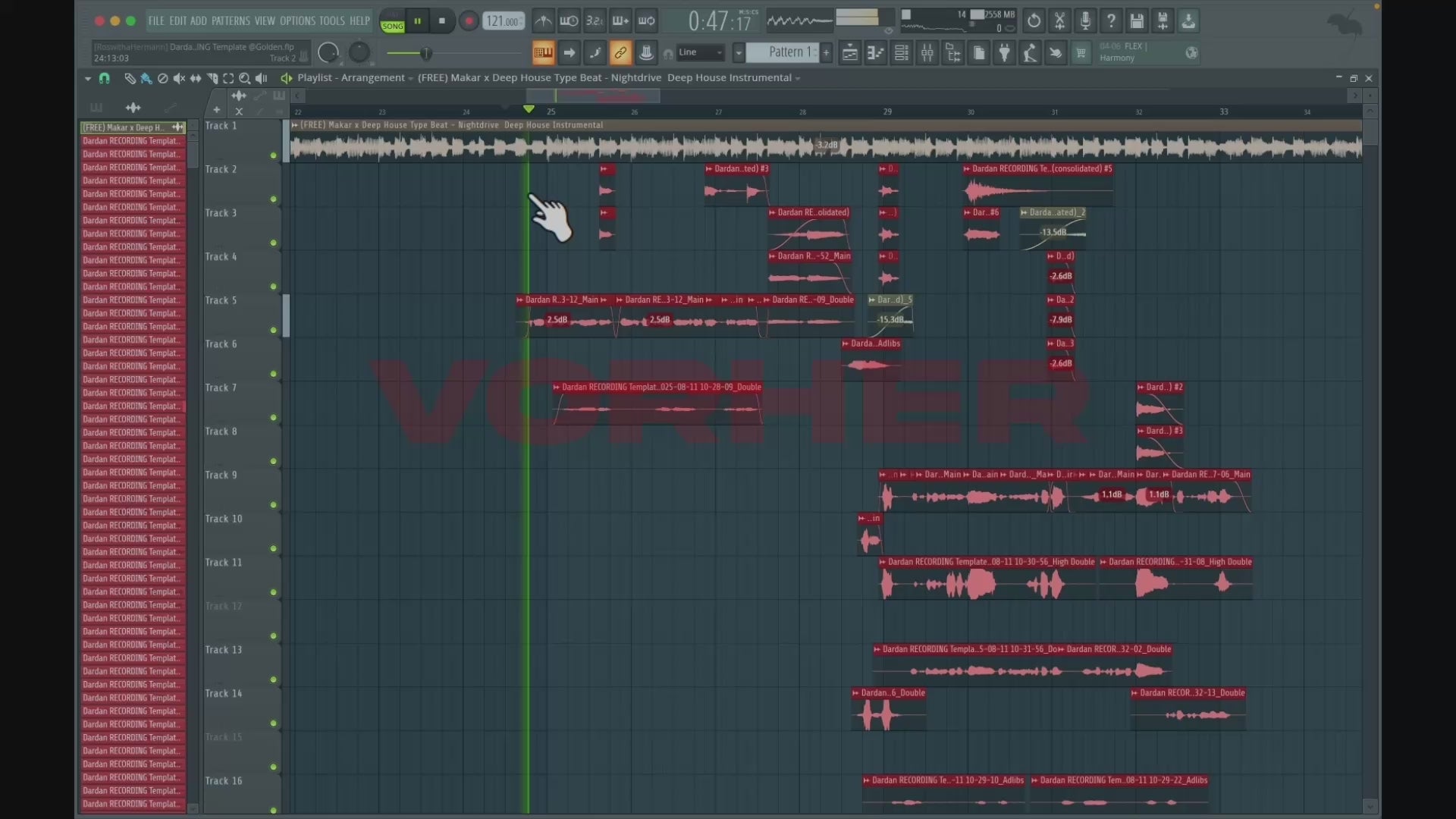Open clip menu of 10-30-56_High Double clip

pyautogui.click(x=883, y=562)
